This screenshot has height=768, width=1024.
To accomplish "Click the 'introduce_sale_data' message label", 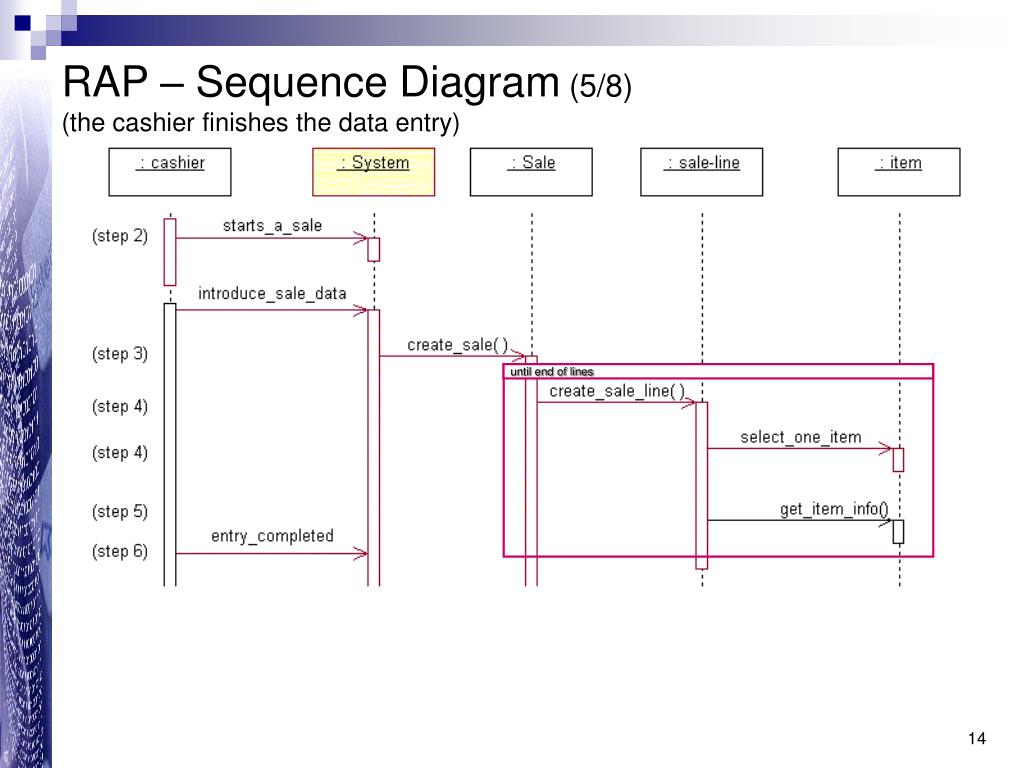I will click(x=272, y=294).
